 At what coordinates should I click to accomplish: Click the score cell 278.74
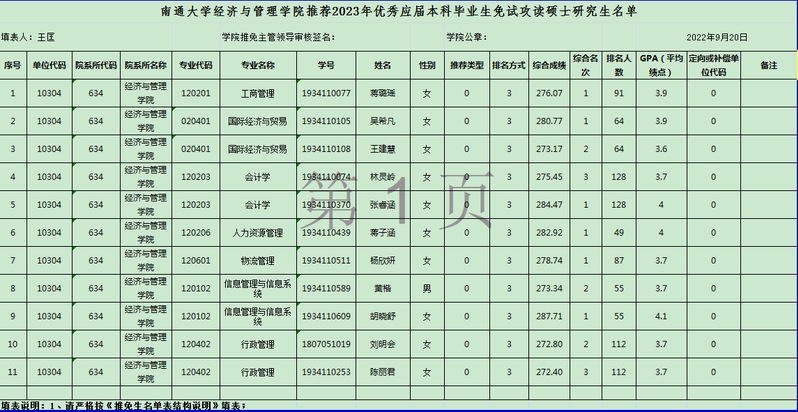click(550, 261)
